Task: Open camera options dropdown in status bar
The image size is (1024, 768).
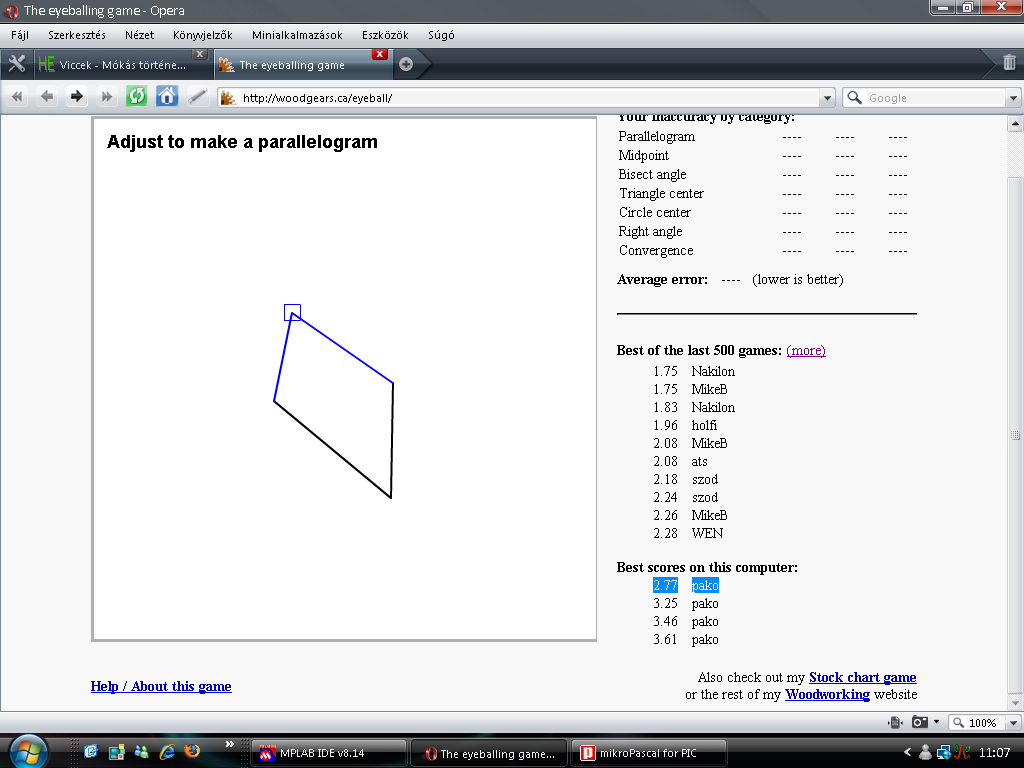Action: tap(936, 722)
